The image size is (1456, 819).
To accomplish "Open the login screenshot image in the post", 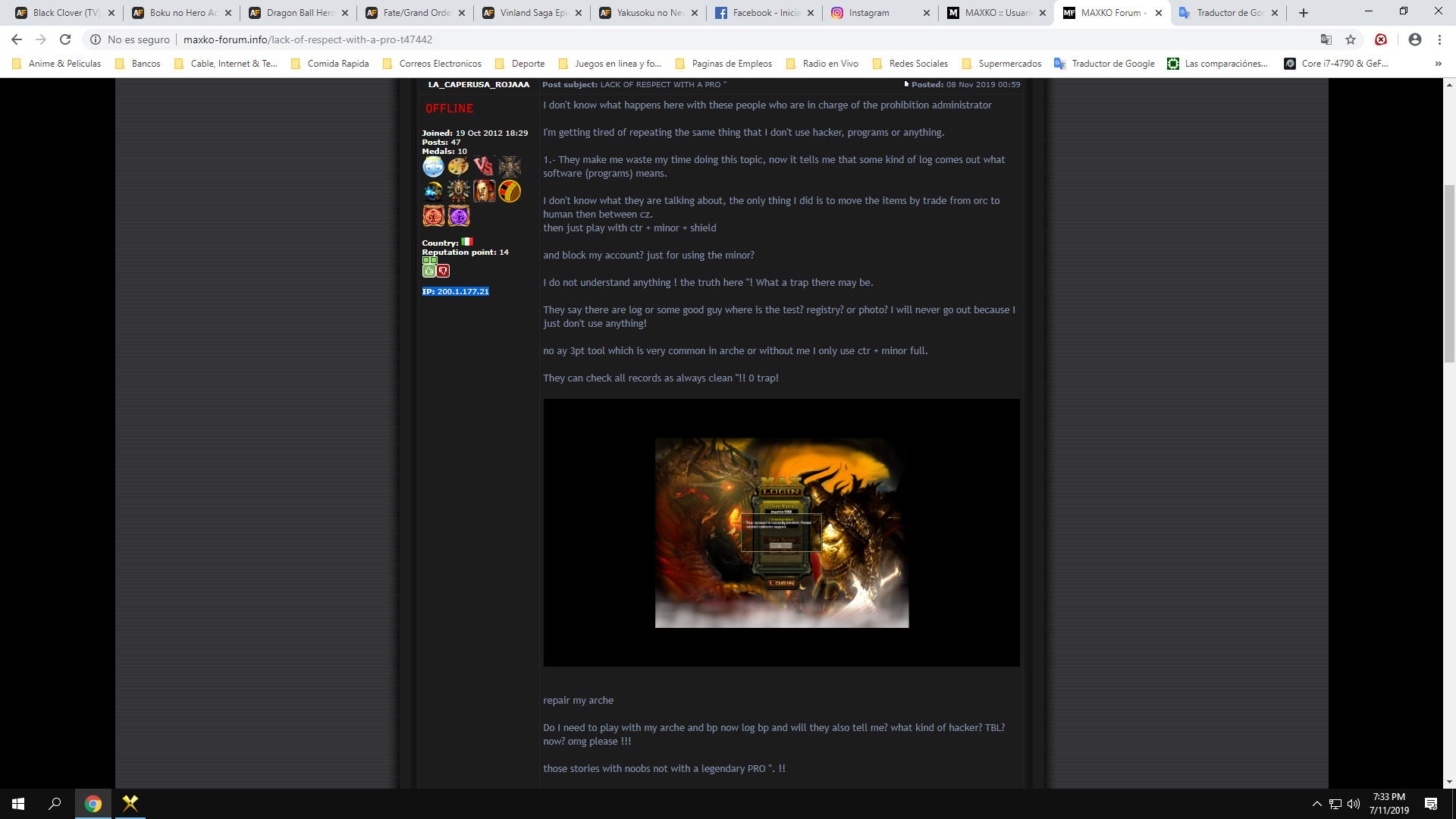I will click(x=781, y=532).
